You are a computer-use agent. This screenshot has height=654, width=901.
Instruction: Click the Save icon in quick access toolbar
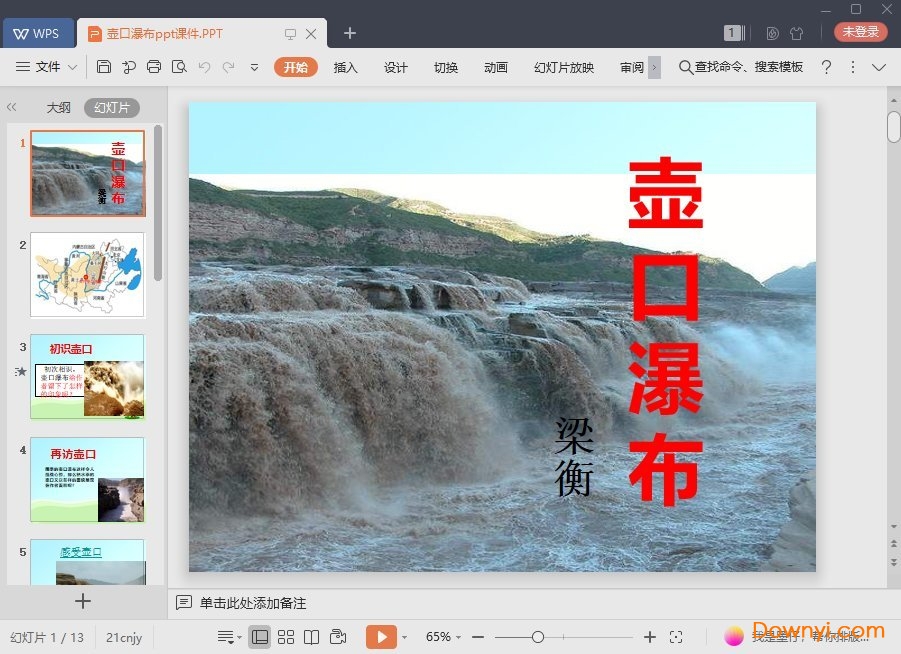[x=104, y=66]
